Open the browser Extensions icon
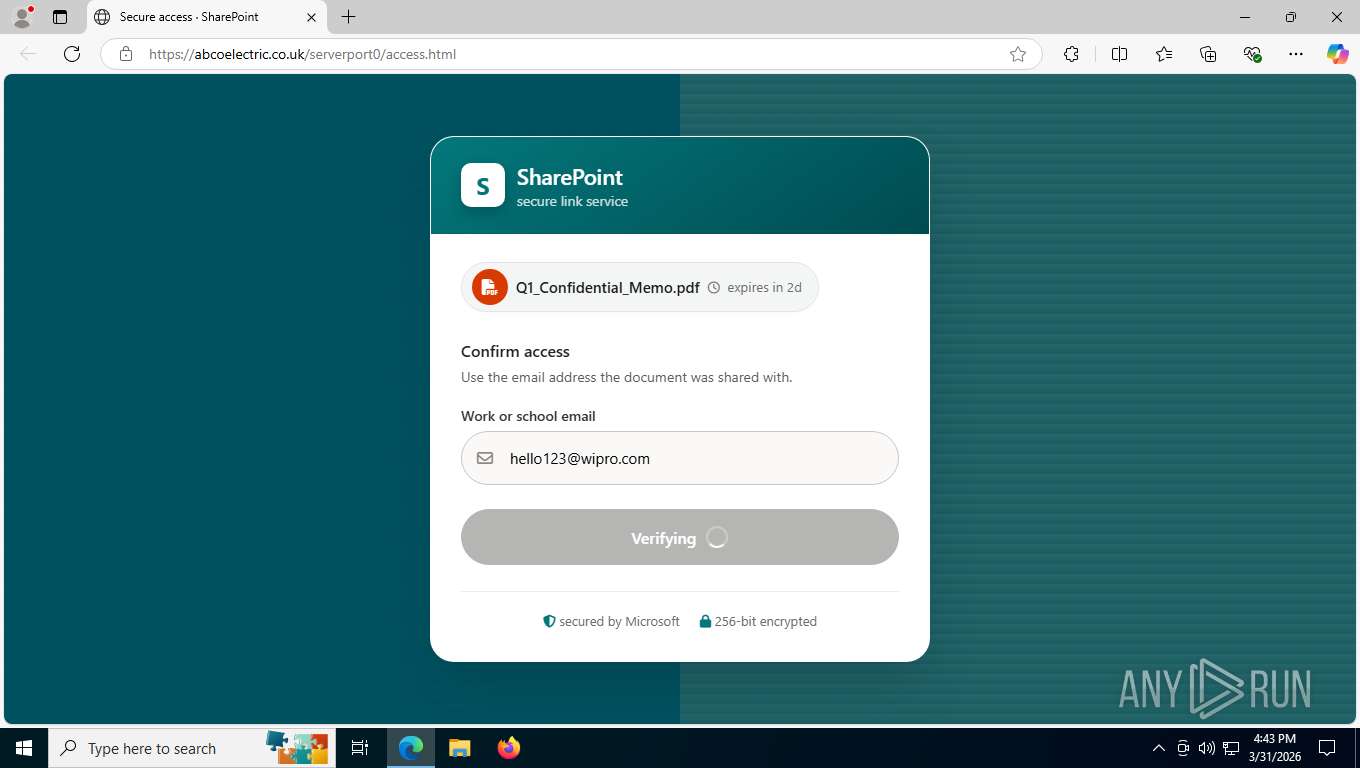Screen dimensions: 1360x768 coord(1071,54)
